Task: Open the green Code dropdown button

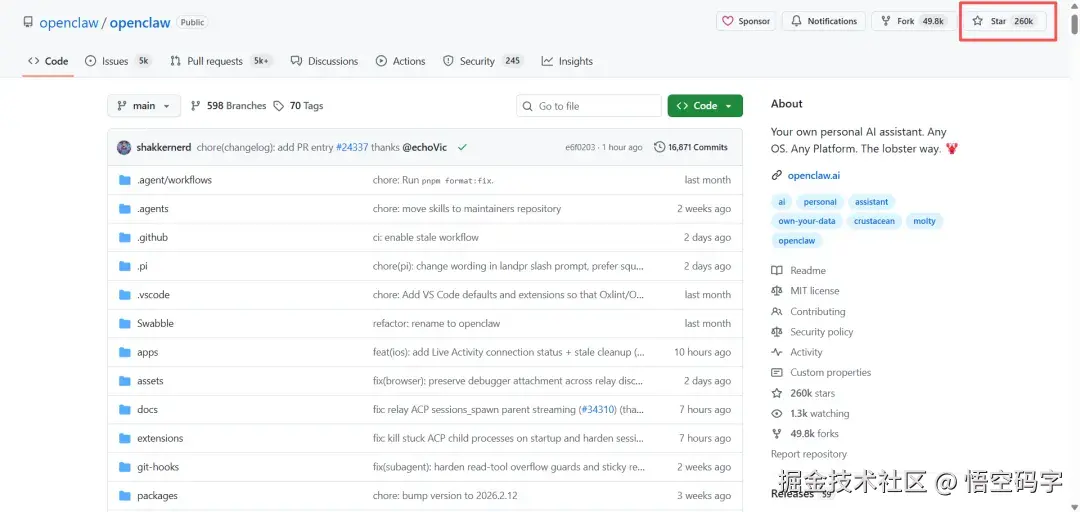Action: 705,106
